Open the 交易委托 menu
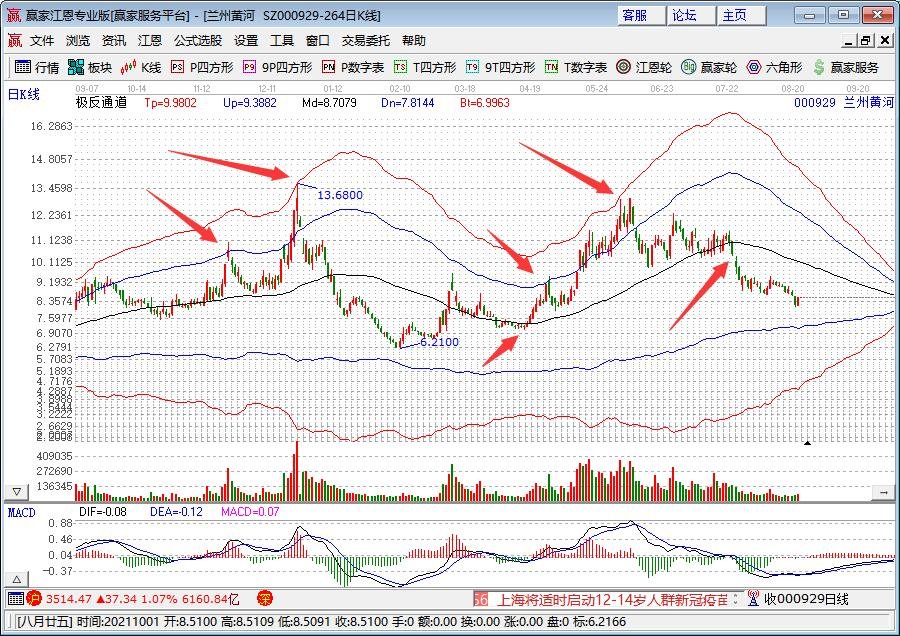 coord(366,40)
